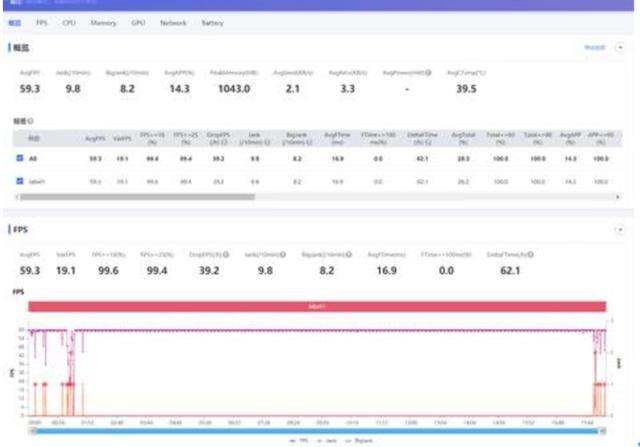The height and width of the screenshot is (447, 640).
Task: Toggle the label1 row checkbox
Action: coord(18,181)
